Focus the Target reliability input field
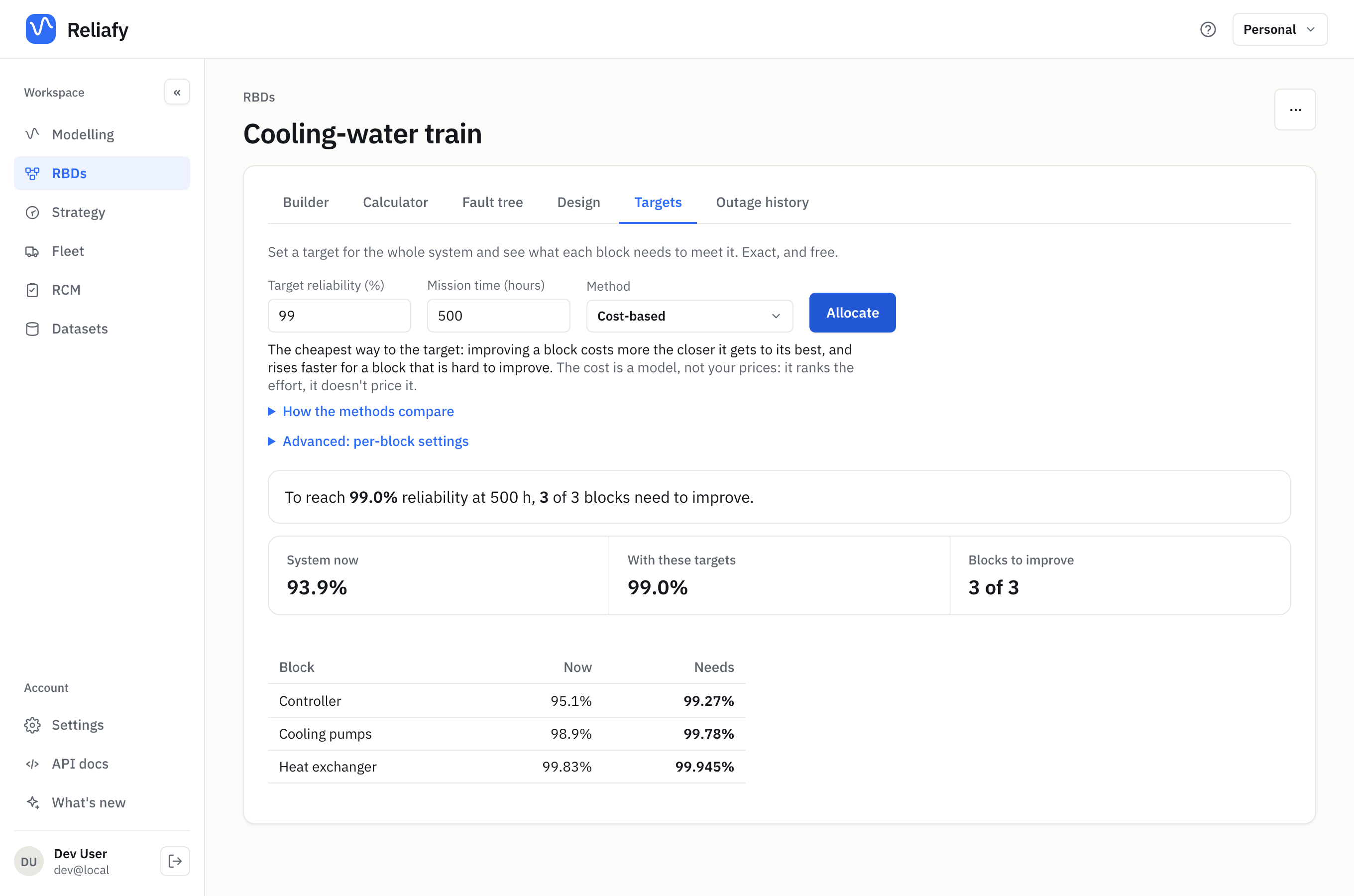Screen dimensions: 1354x896 (339, 316)
